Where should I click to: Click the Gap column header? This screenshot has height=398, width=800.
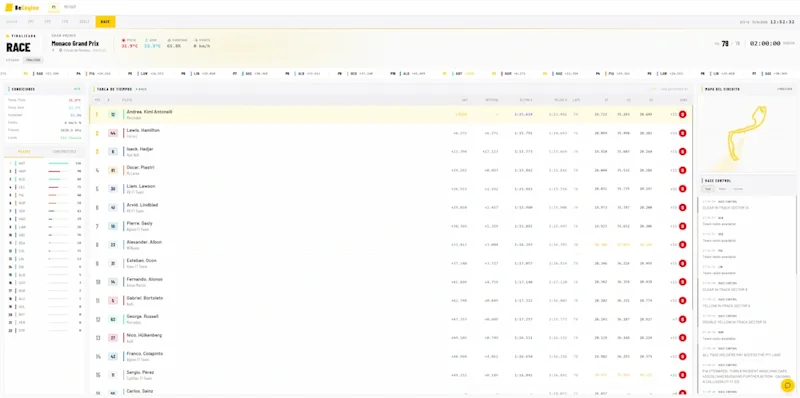465,100
